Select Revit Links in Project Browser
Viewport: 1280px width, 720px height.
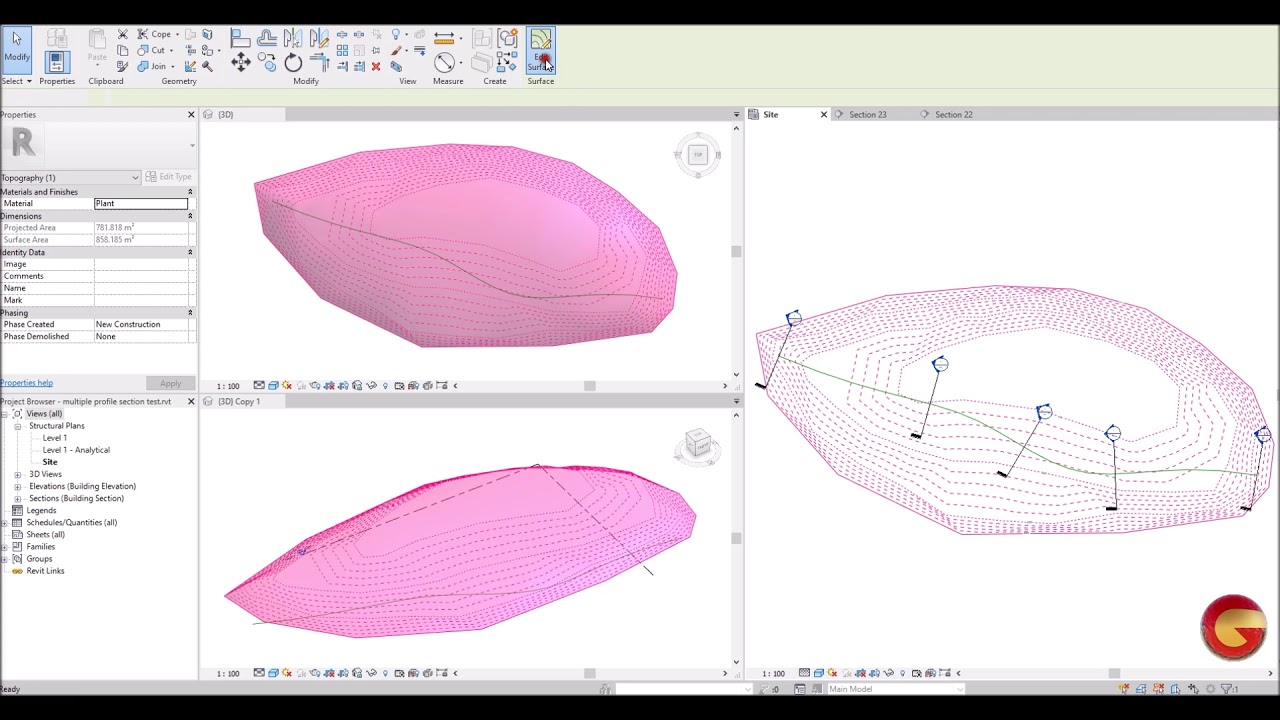[45, 571]
